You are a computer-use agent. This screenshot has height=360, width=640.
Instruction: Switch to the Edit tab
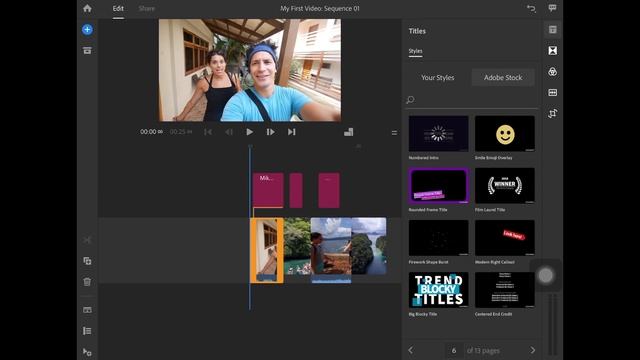[118, 8]
